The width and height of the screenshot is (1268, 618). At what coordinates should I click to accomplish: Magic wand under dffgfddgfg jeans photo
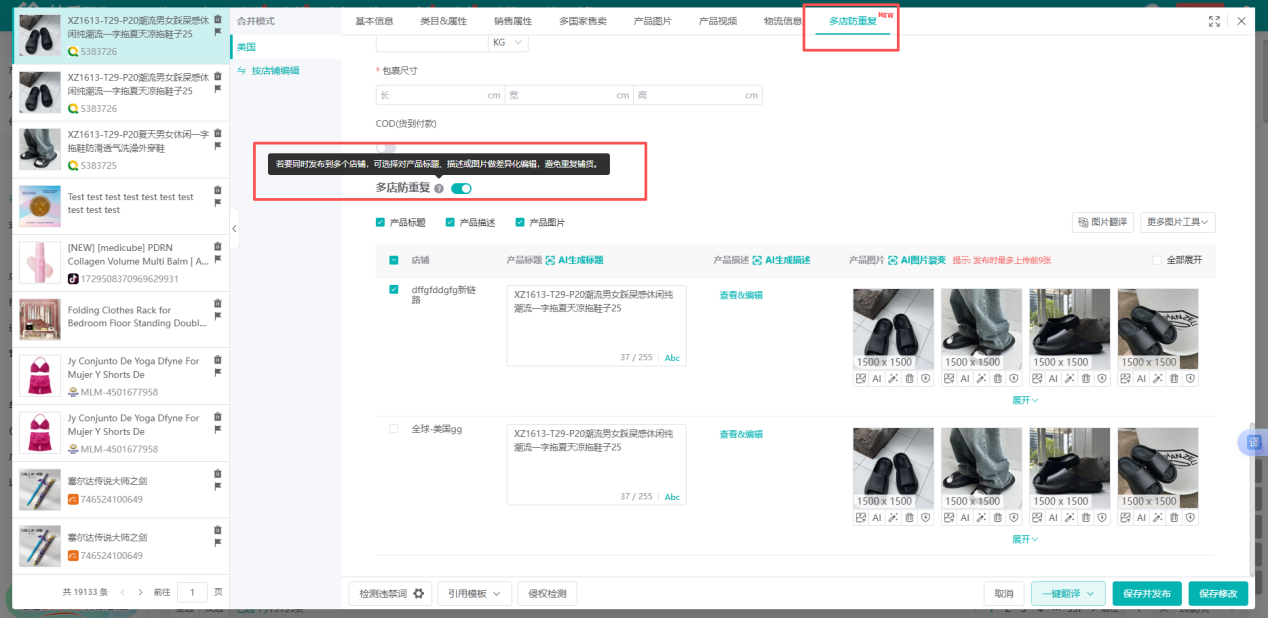982,378
